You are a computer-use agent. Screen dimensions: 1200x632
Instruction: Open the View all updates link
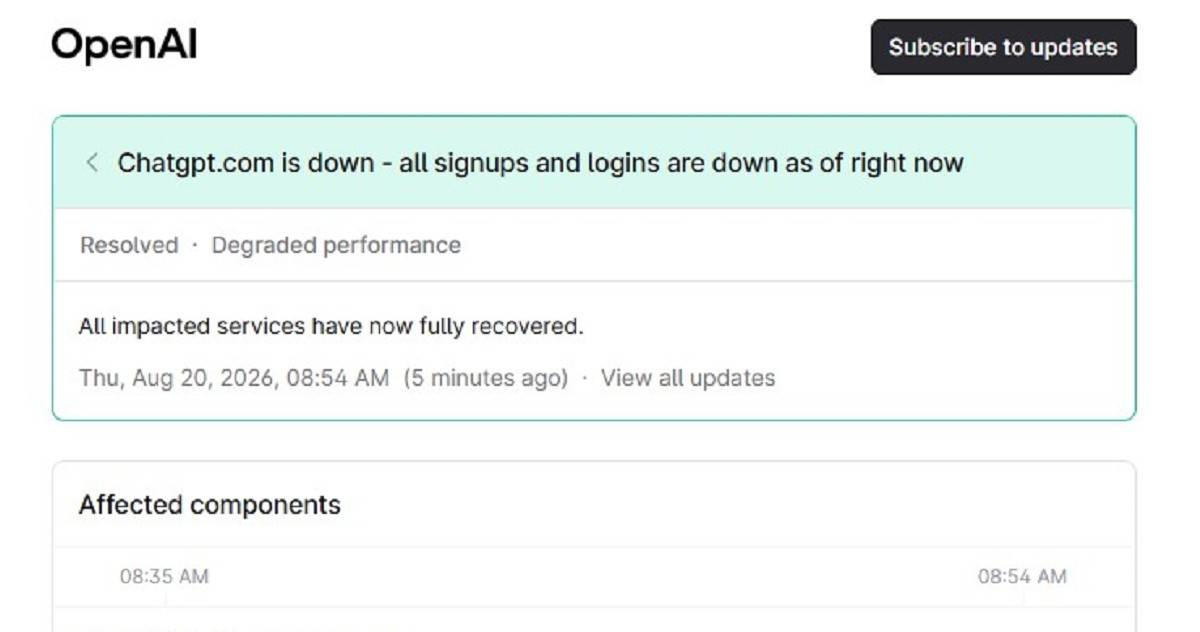coord(688,378)
